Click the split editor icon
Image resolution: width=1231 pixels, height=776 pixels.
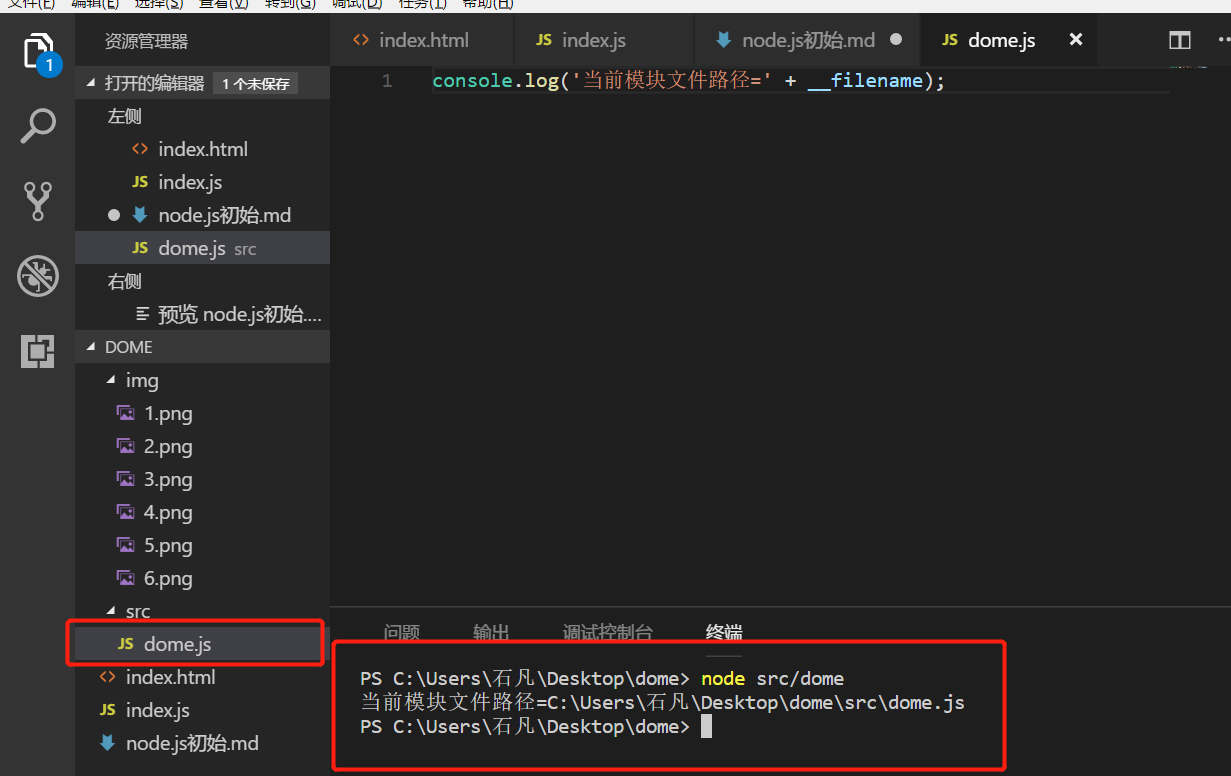(x=1180, y=40)
